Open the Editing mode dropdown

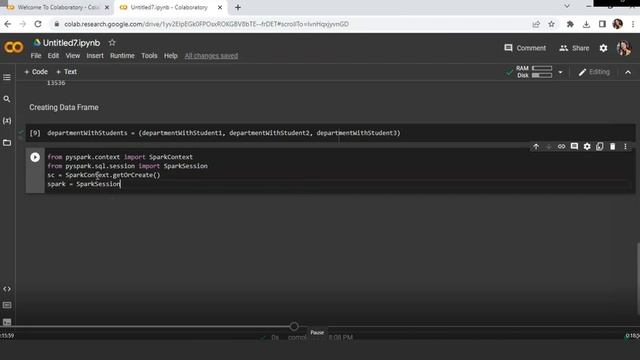pyautogui.click(x=594, y=72)
